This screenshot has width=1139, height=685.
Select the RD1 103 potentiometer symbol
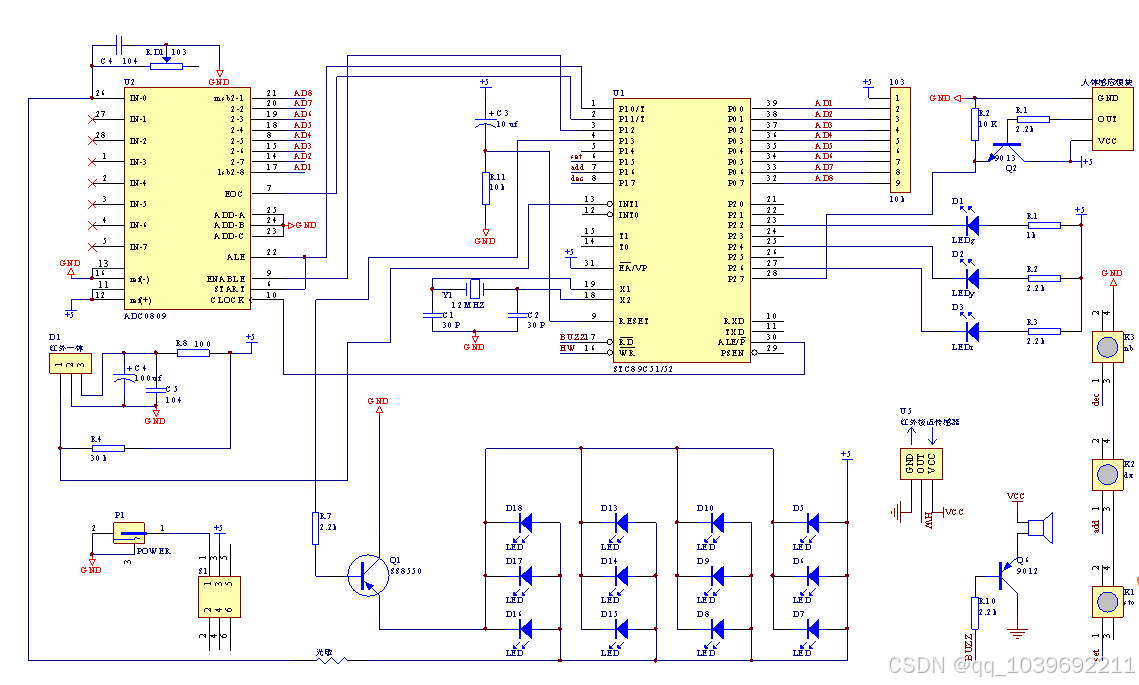pyautogui.click(x=166, y=62)
